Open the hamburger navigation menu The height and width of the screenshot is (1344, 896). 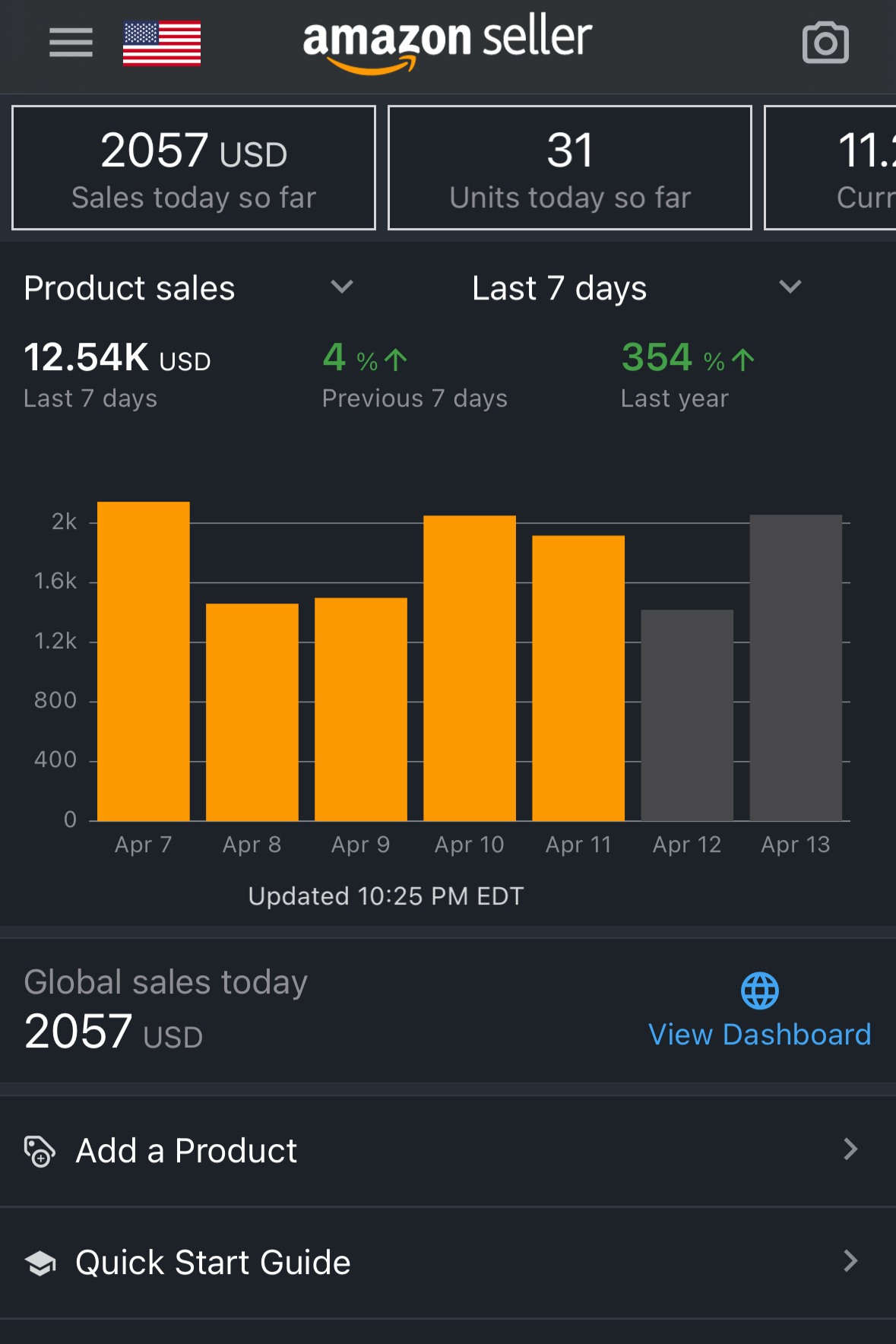tap(71, 43)
